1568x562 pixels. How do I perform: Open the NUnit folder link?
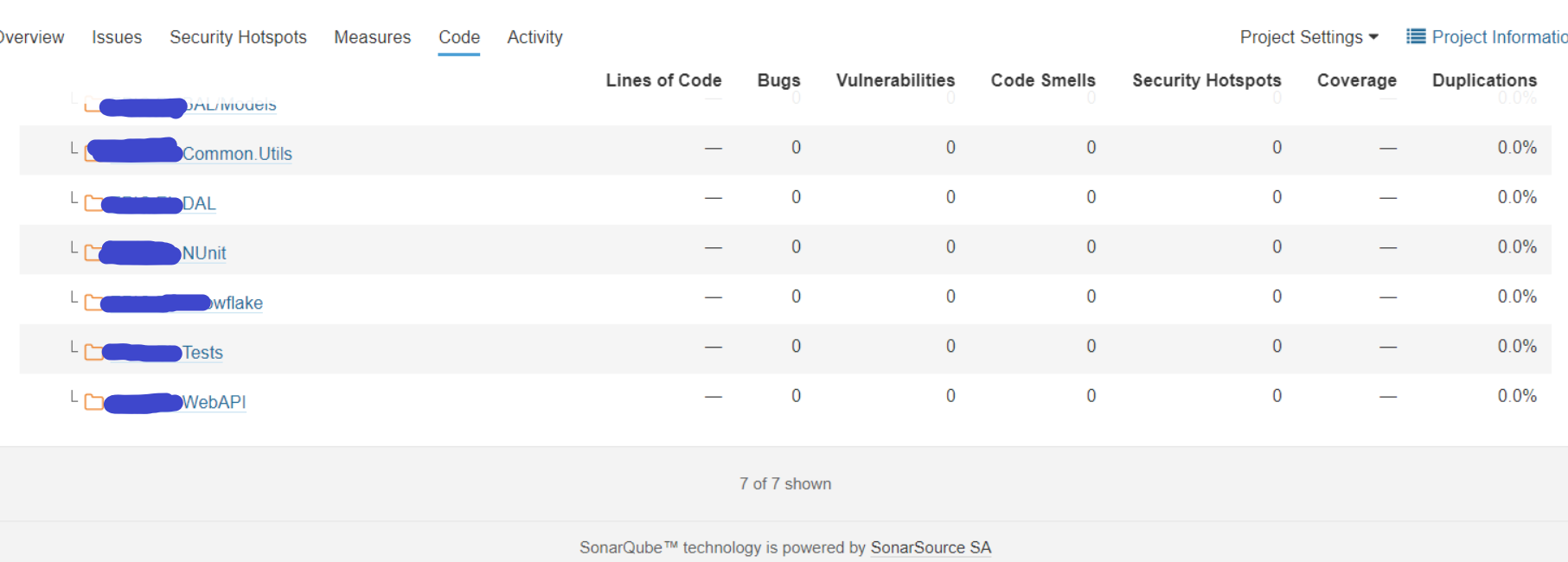(x=204, y=253)
